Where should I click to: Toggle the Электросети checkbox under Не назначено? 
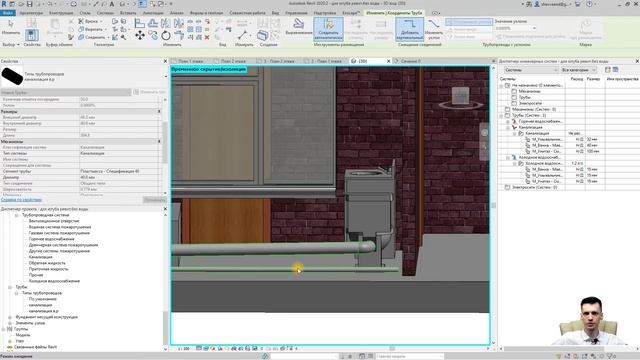pyautogui.click(x=514, y=103)
